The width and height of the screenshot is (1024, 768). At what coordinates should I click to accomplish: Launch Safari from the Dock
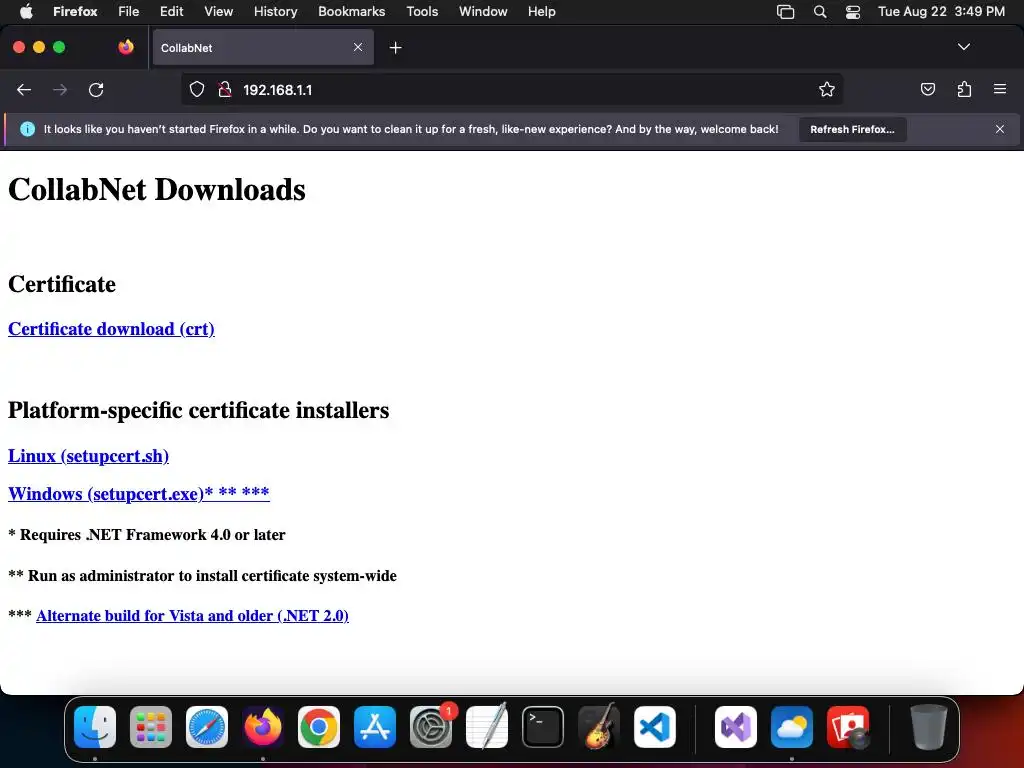click(207, 727)
